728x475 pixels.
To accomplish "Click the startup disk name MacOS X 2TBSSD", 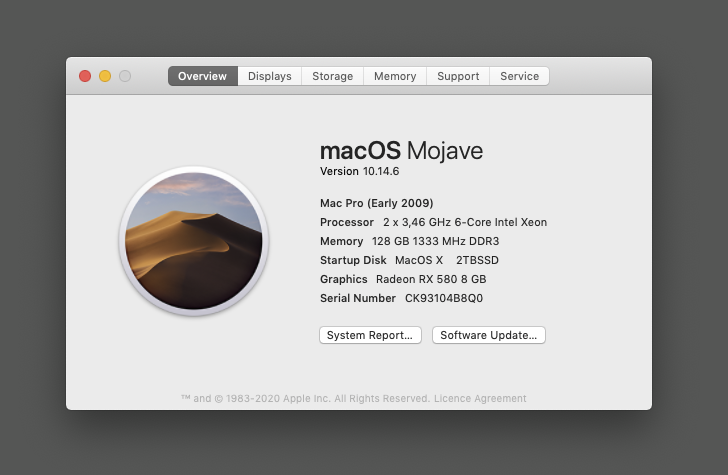I will [447, 260].
